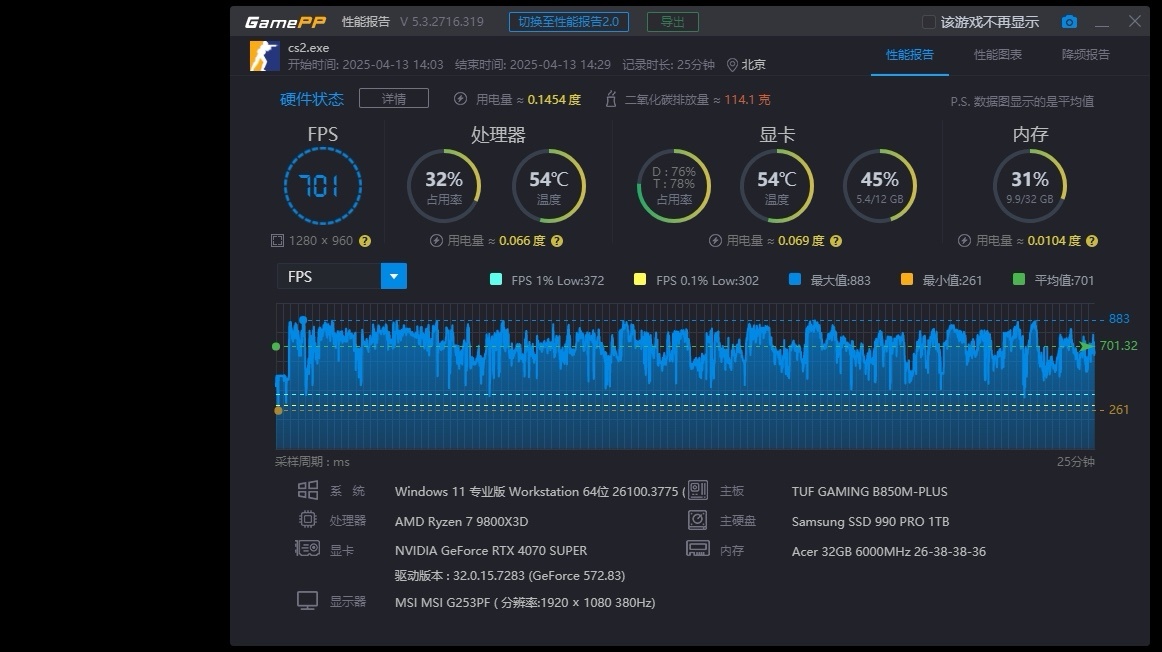The height and width of the screenshot is (652, 1162).
Task: Click the memory power lightning icon
Action: pyautogui.click(x=964, y=241)
